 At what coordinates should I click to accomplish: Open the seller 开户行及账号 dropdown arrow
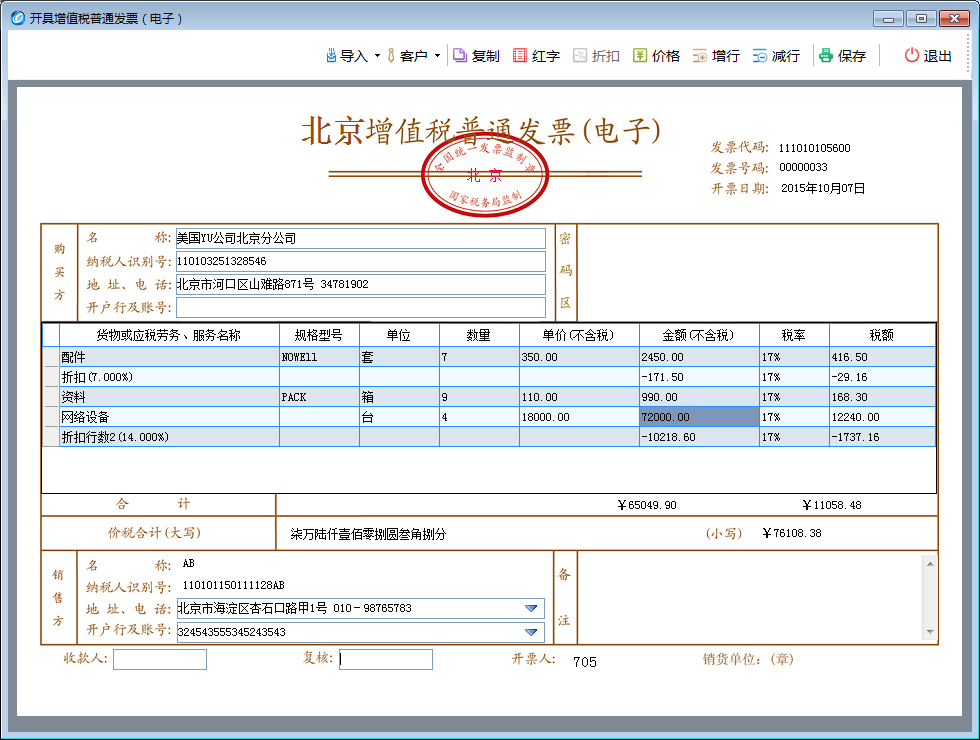point(531,632)
